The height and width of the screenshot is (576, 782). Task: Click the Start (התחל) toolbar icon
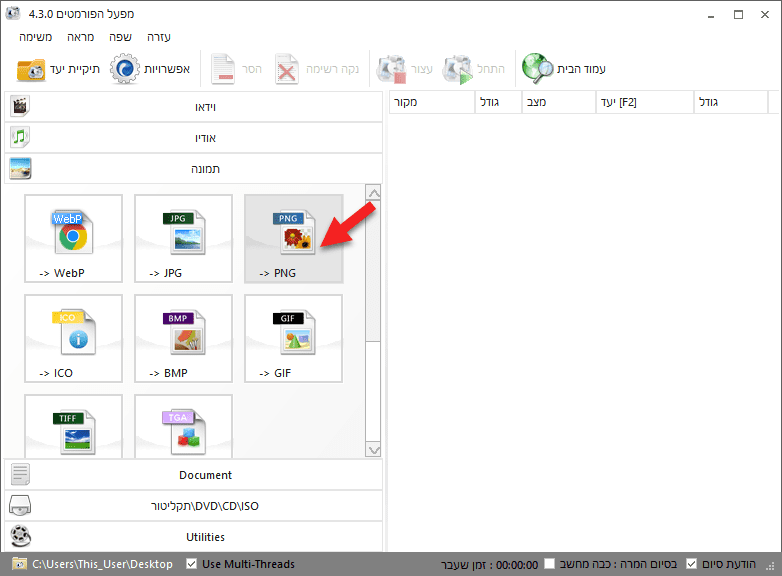(x=458, y=69)
